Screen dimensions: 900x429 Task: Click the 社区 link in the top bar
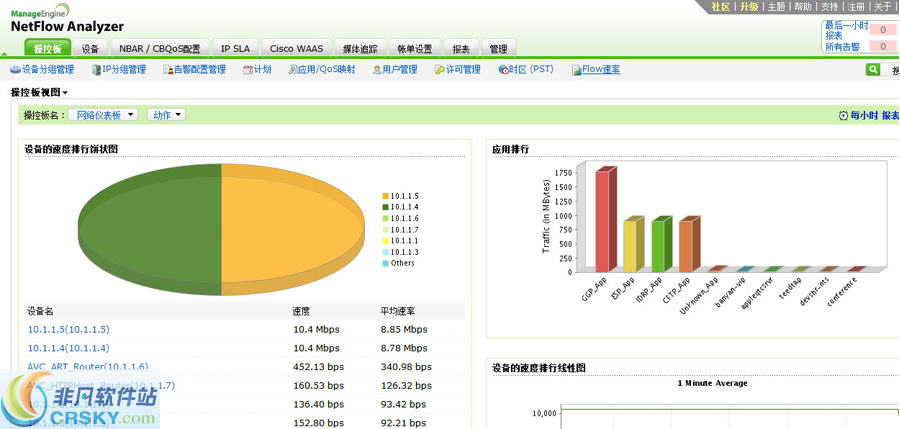pos(720,7)
